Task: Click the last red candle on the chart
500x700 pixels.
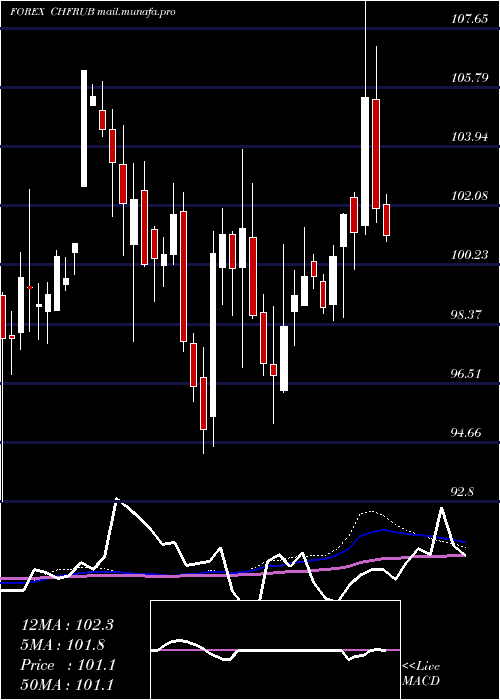Action: [x=386, y=220]
